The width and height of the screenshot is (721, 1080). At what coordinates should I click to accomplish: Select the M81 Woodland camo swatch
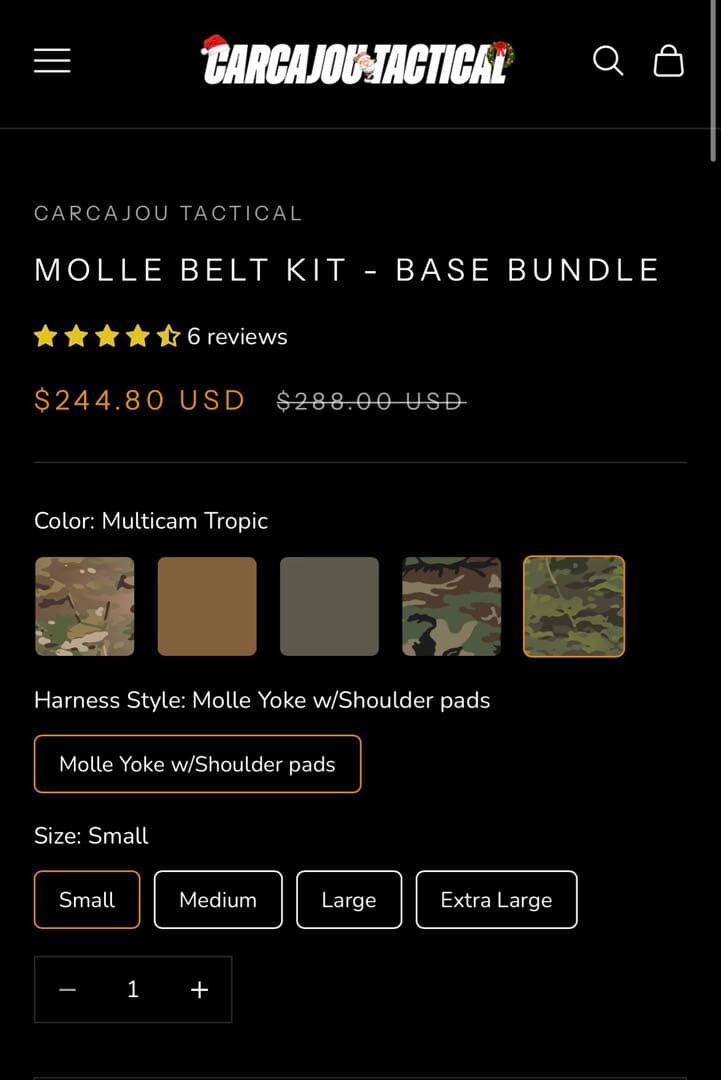pyautogui.click(x=451, y=606)
